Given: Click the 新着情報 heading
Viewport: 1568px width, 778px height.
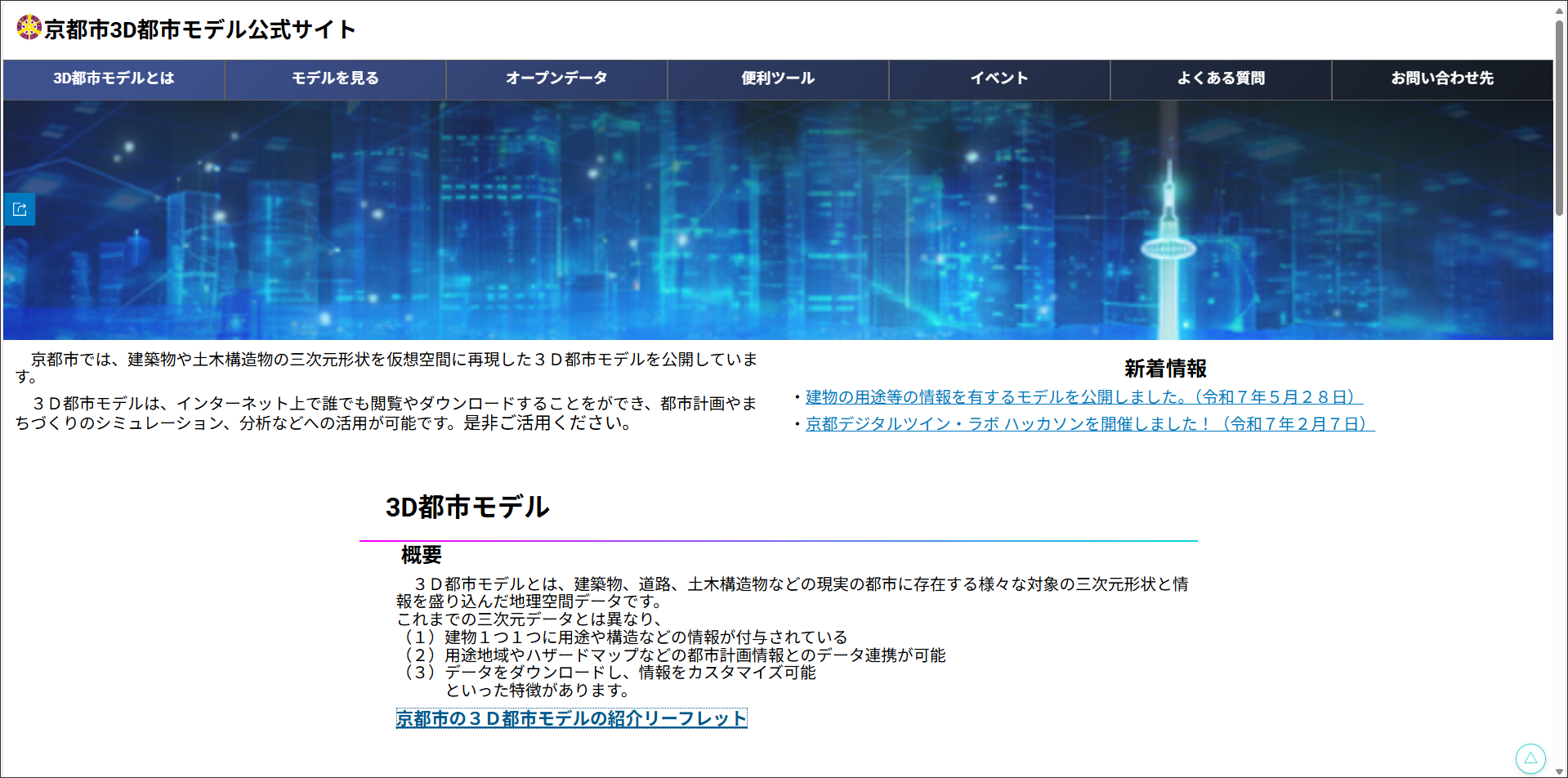Looking at the screenshot, I should pos(1166,369).
